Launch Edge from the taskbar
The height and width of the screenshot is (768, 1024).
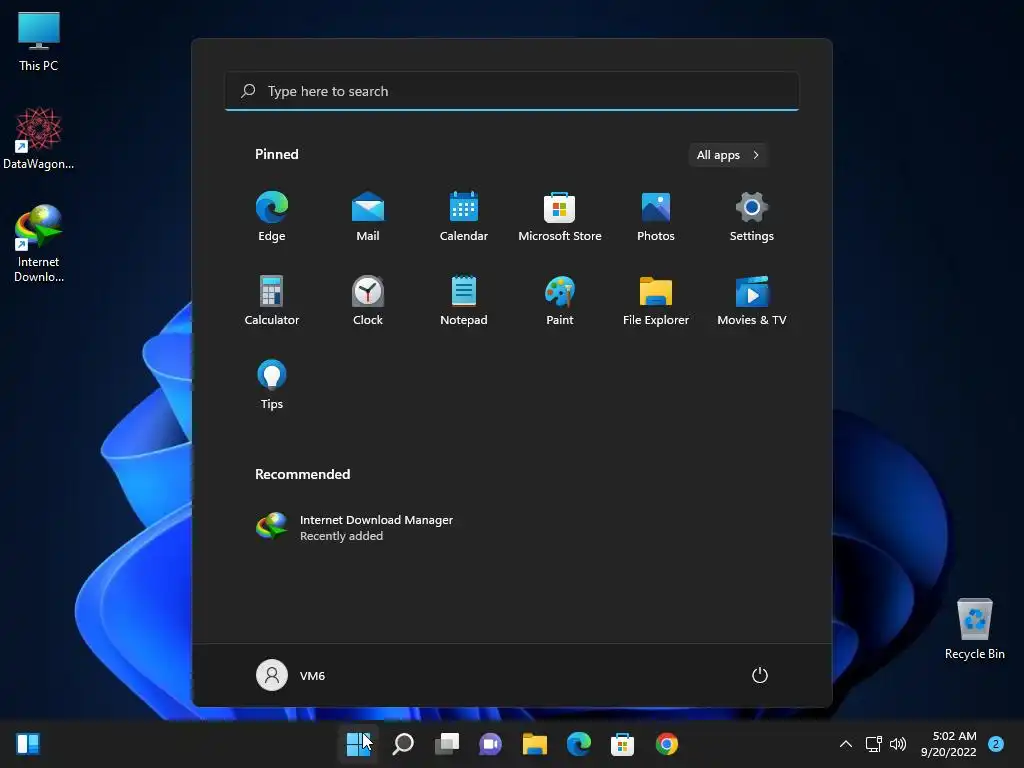coord(579,744)
